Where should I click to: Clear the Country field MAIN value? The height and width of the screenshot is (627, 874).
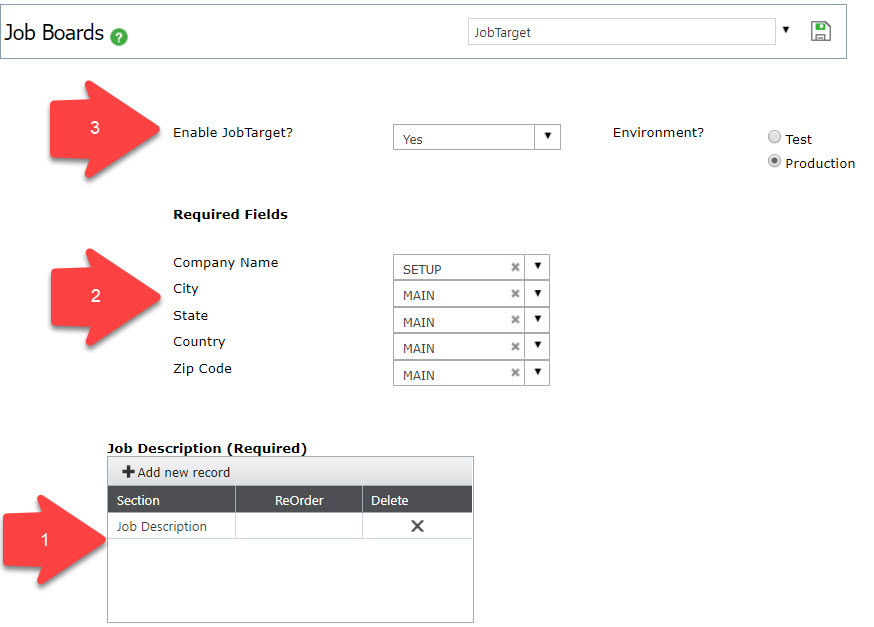coord(515,347)
